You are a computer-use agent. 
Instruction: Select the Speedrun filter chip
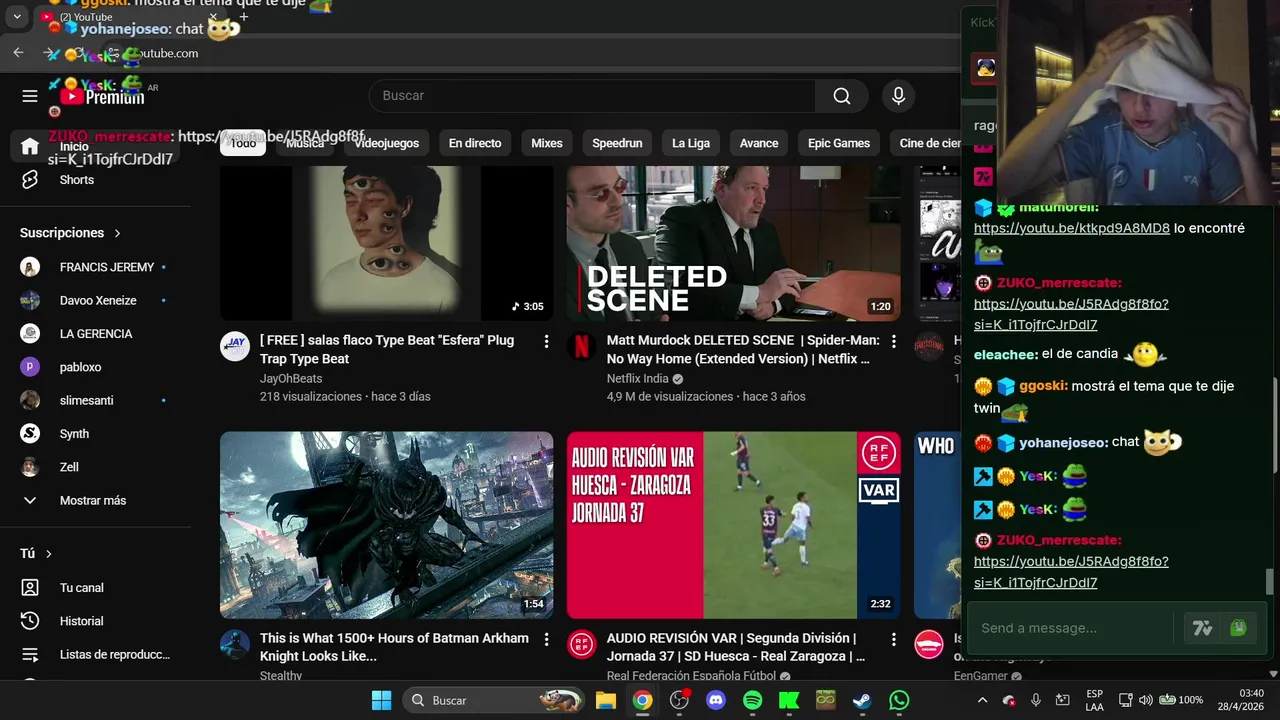coord(617,143)
